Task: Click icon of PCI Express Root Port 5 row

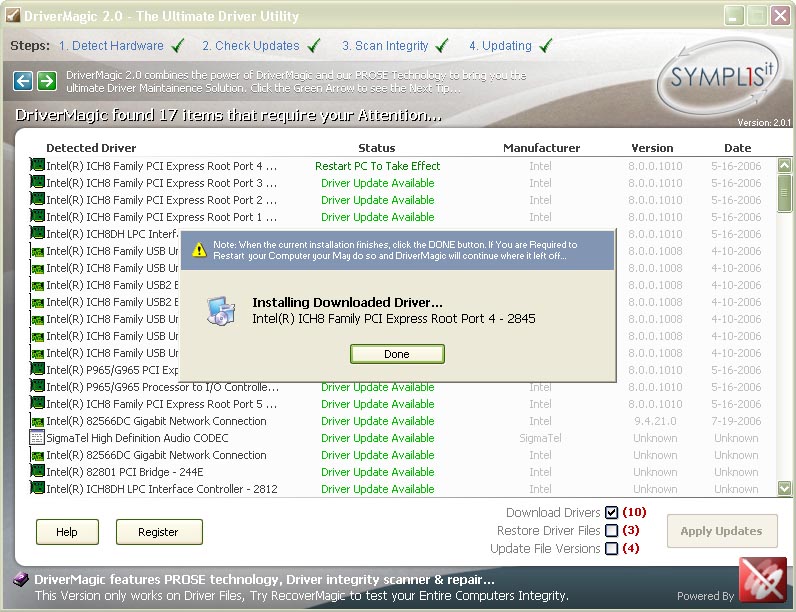Action: pyautogui.click(x=37, y=403)
